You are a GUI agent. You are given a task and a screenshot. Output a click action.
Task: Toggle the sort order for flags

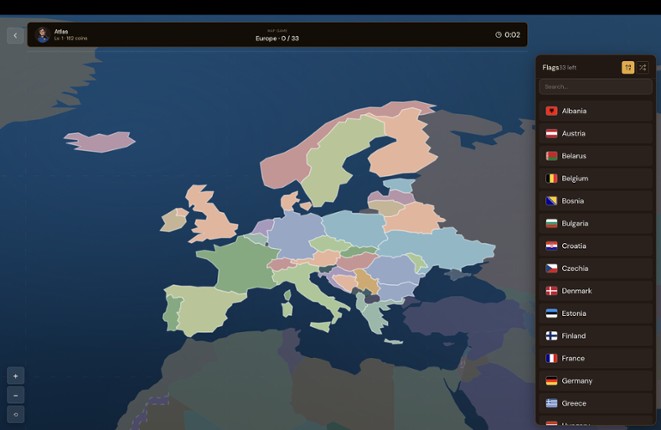click(x=628, y=67)
